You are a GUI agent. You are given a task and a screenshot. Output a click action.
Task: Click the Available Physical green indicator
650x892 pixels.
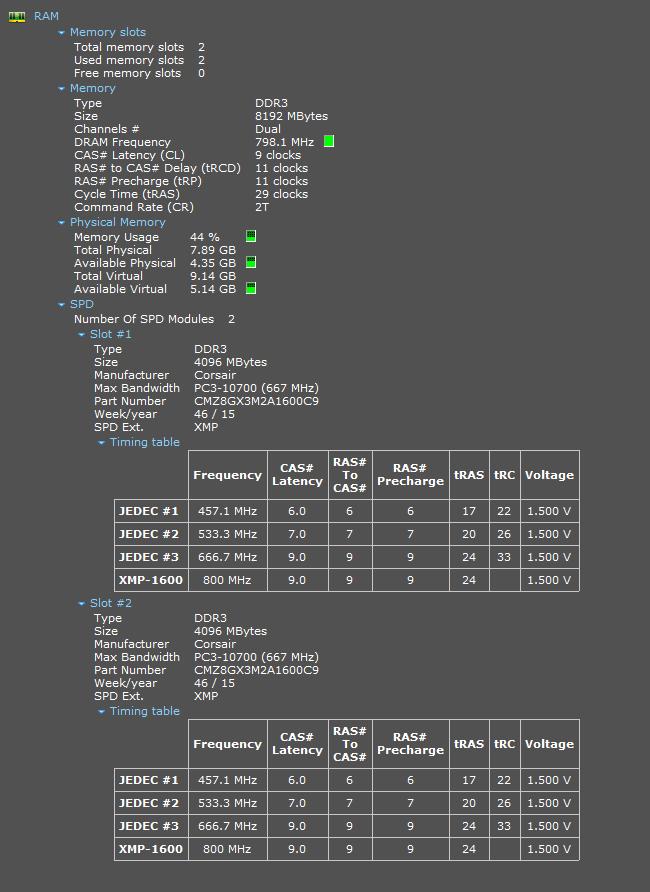pos(251,263)
